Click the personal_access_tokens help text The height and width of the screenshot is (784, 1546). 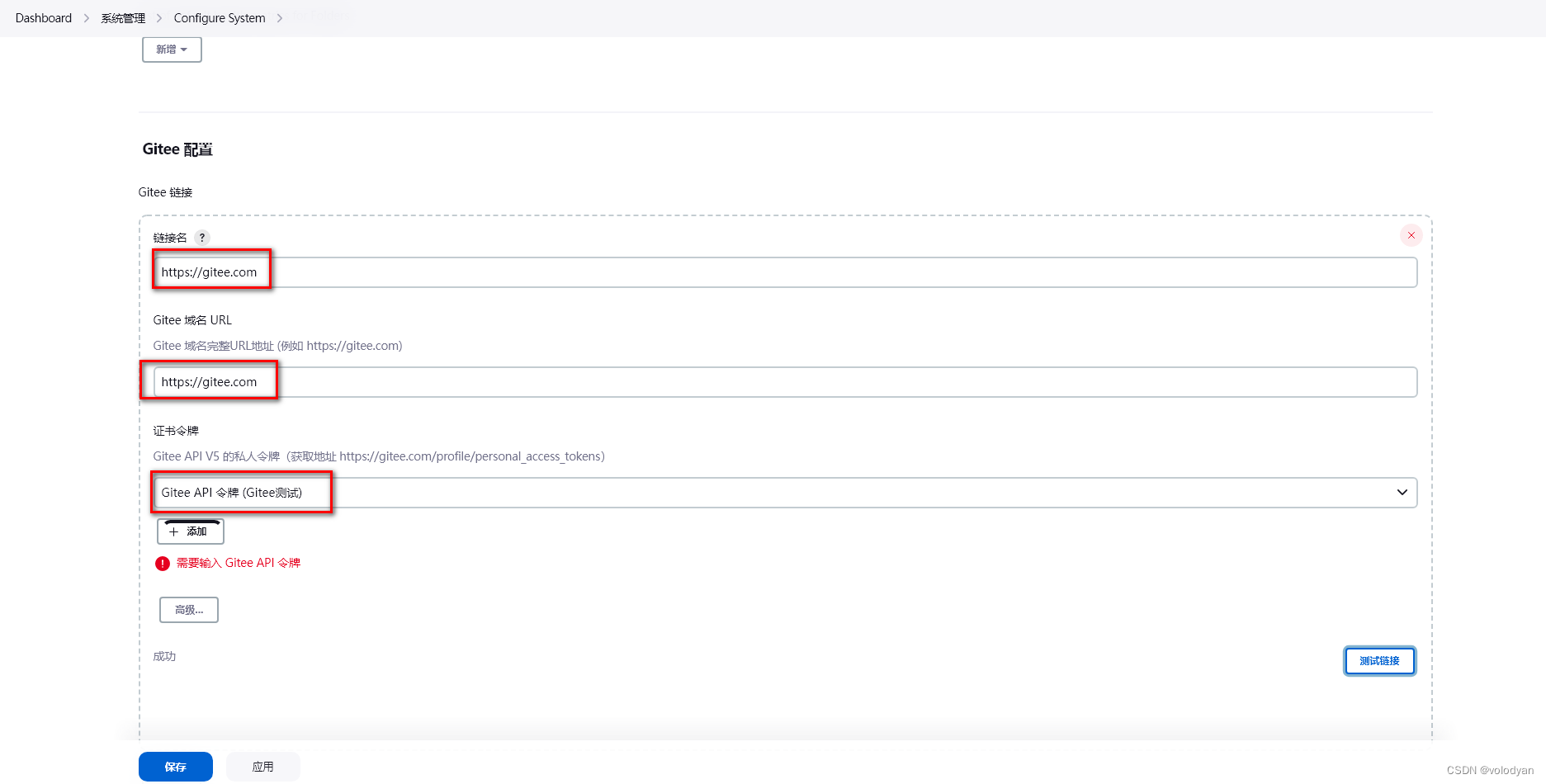tap(379, 456)
